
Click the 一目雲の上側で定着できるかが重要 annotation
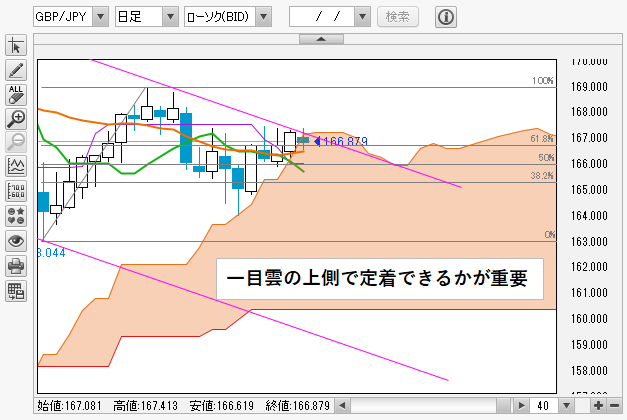tap(379, 279)
